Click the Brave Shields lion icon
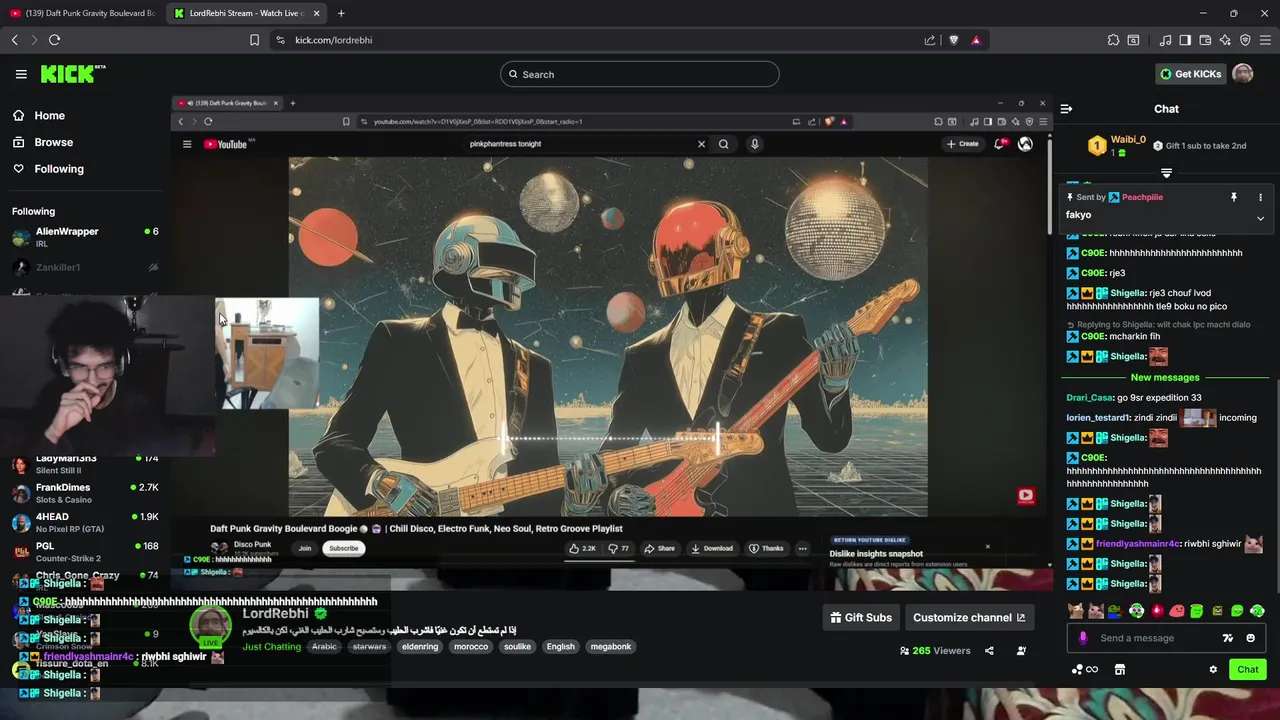Image resolution: width=1280 pixels, height=720 pixels. 953,40
